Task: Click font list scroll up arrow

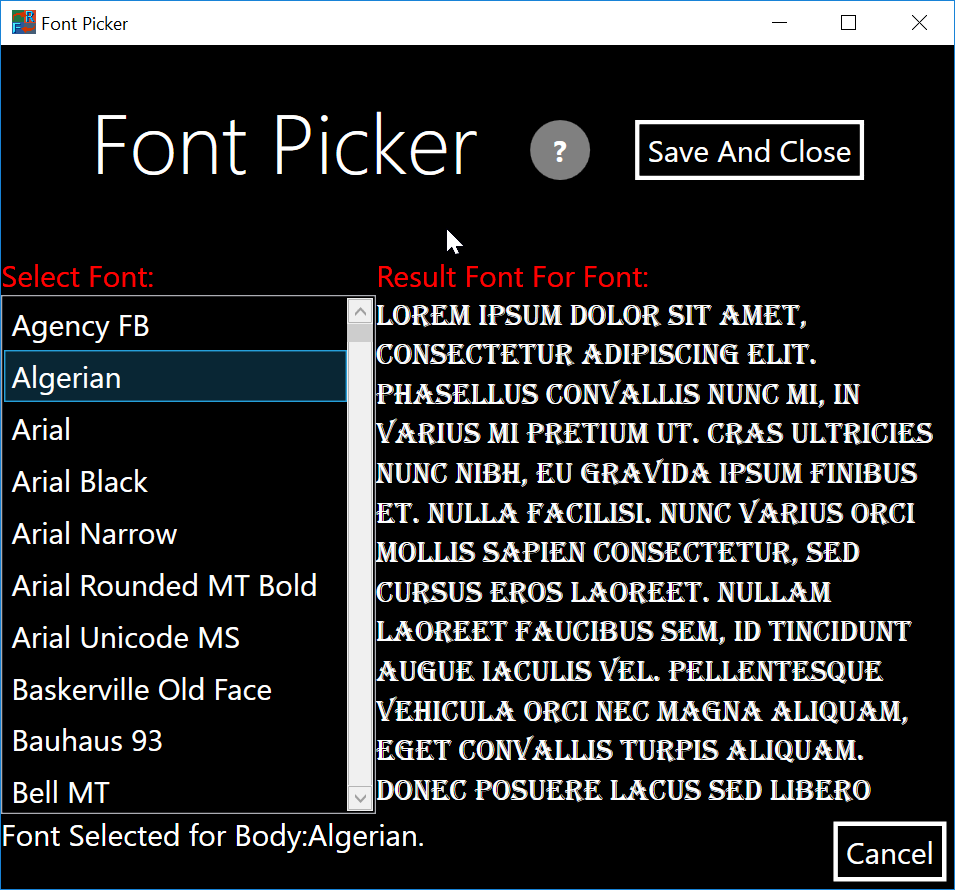Action: [360, 312]
